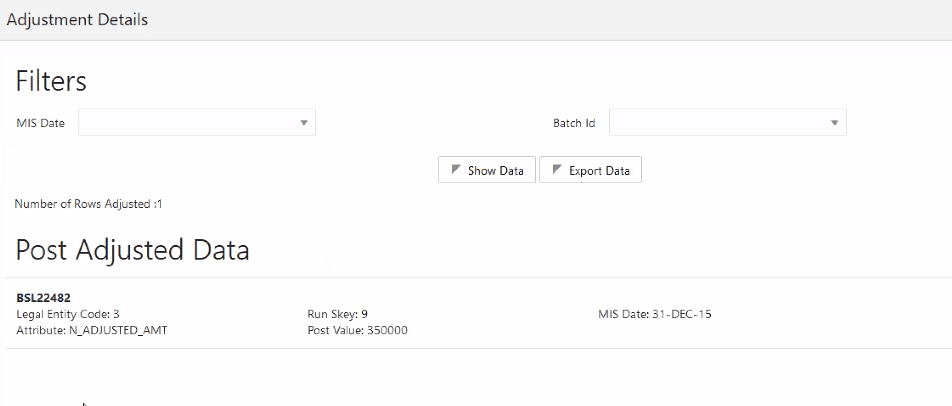Click the MIS Date: 31-DEC-15 value
This screenshot has width=952, height=406.
654,314
